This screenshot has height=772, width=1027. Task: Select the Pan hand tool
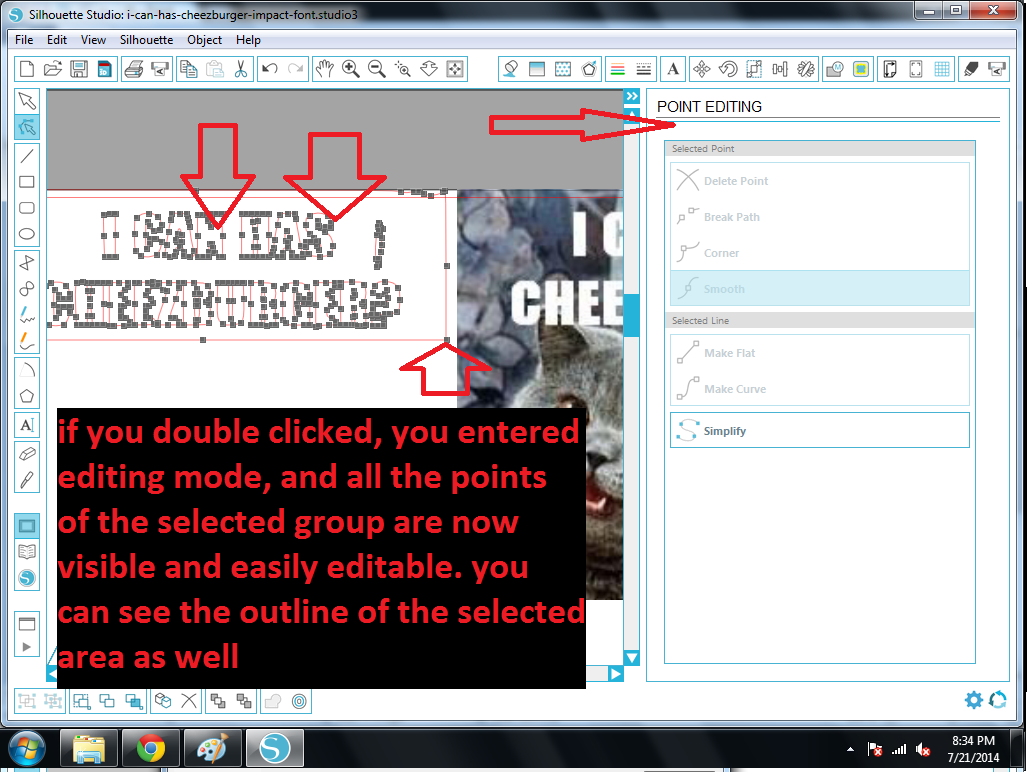pos(324,69)
